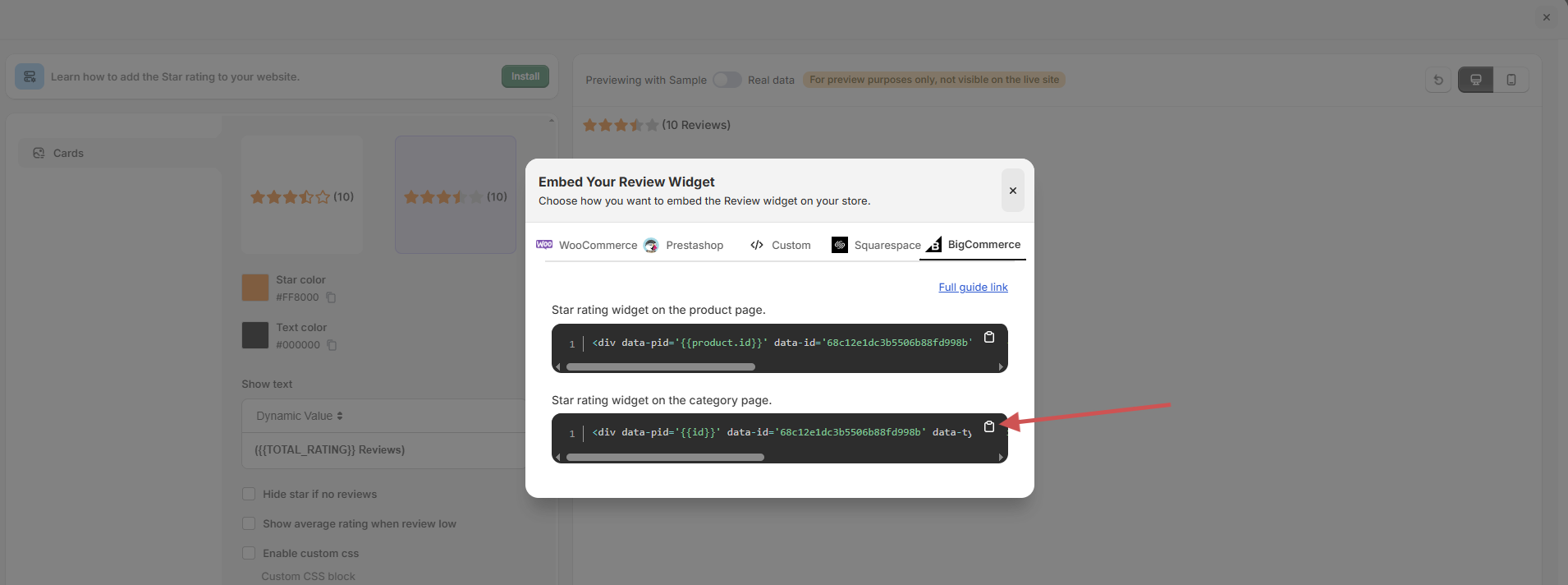Open the Custom embed tab
The image size is (1568, 585).
point(781,245)
